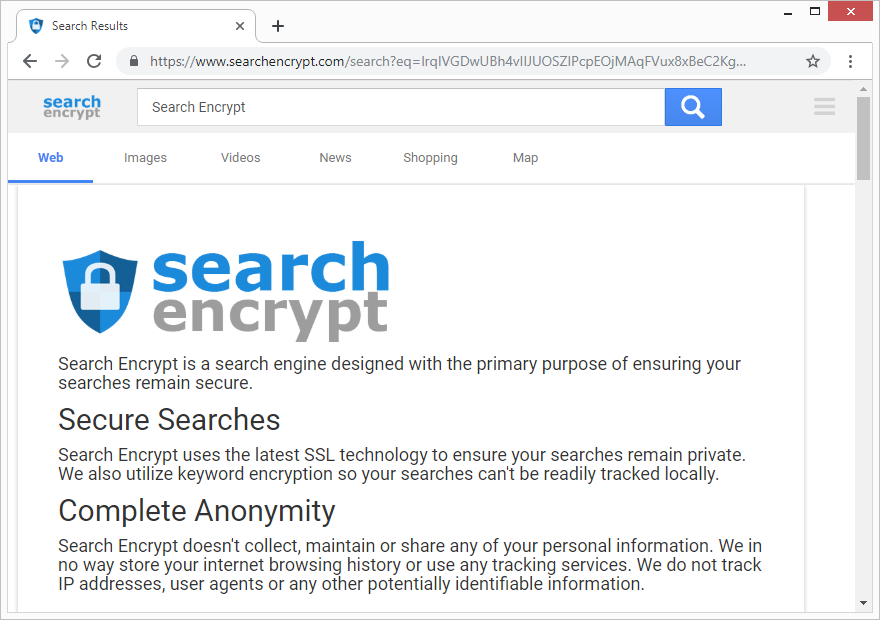The height and width of the screenshot is (620, 880).
Task: Click the scrollbar's down arrow
Action: pyautogui.click(x=864, y=602)
